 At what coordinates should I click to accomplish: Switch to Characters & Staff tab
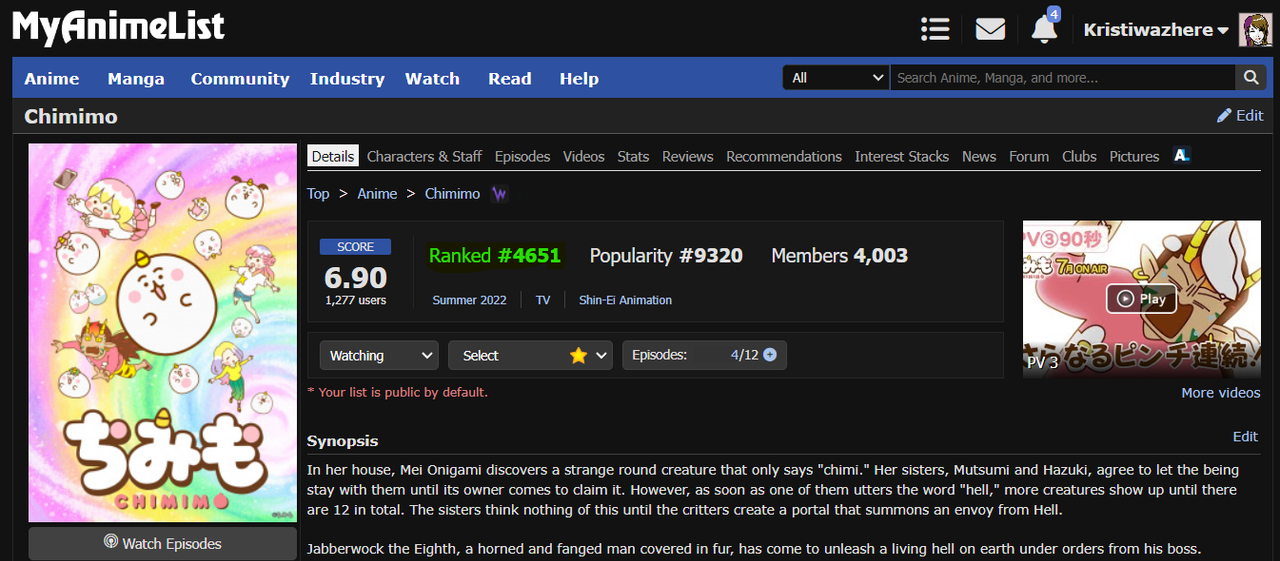pos(424,156)
